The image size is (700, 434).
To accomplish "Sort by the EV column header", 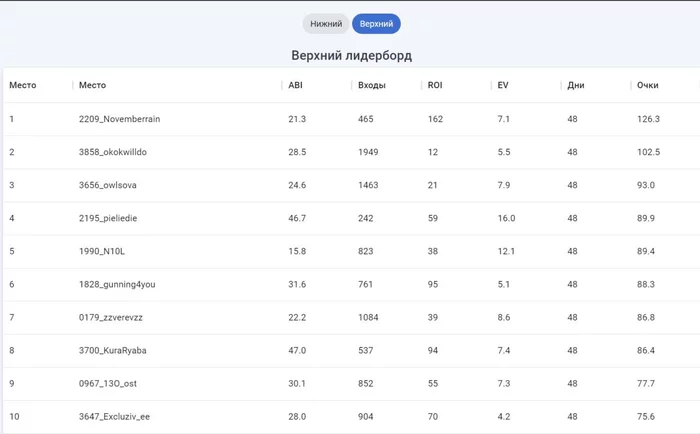I will click(503, 85).
